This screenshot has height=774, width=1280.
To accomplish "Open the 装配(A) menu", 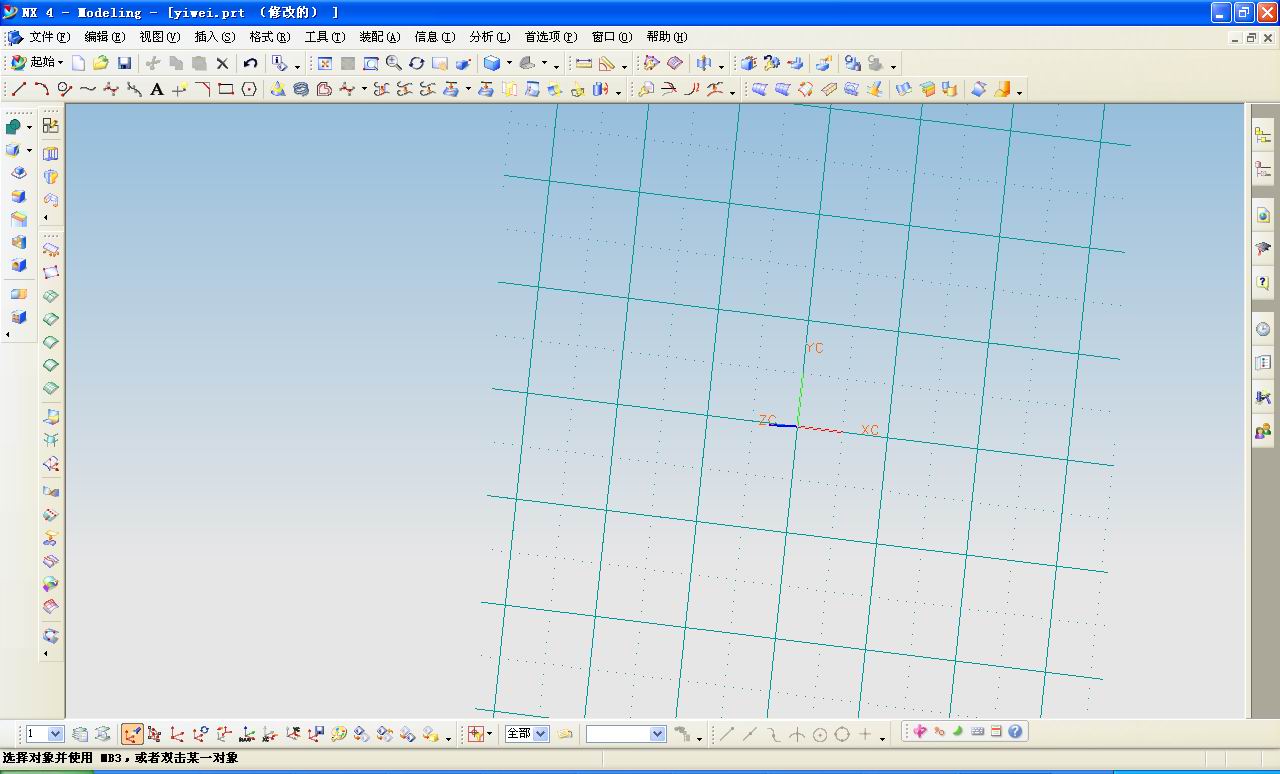I will [x=380, y=37].
